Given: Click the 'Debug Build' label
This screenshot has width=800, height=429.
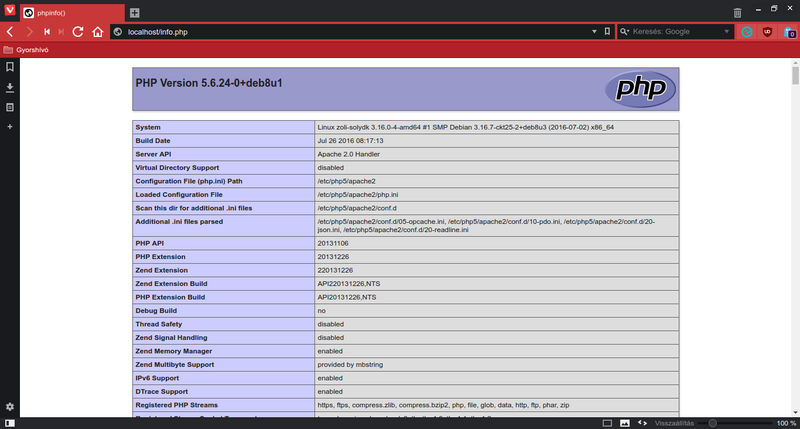Looking at the screenshot, I should 156,311.
